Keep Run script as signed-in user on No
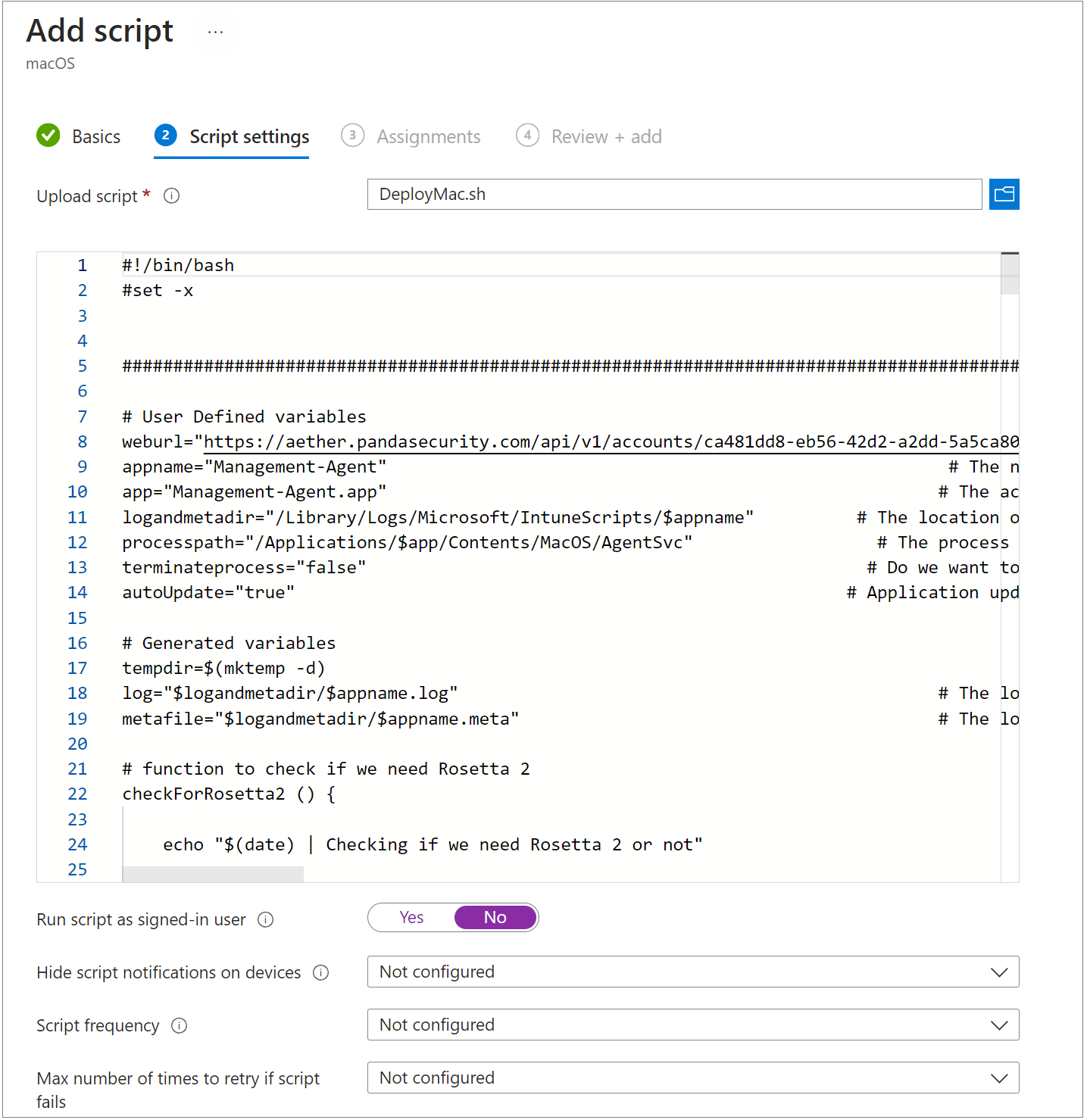This screenshot has height=1120, width=1087. (495, 917)
